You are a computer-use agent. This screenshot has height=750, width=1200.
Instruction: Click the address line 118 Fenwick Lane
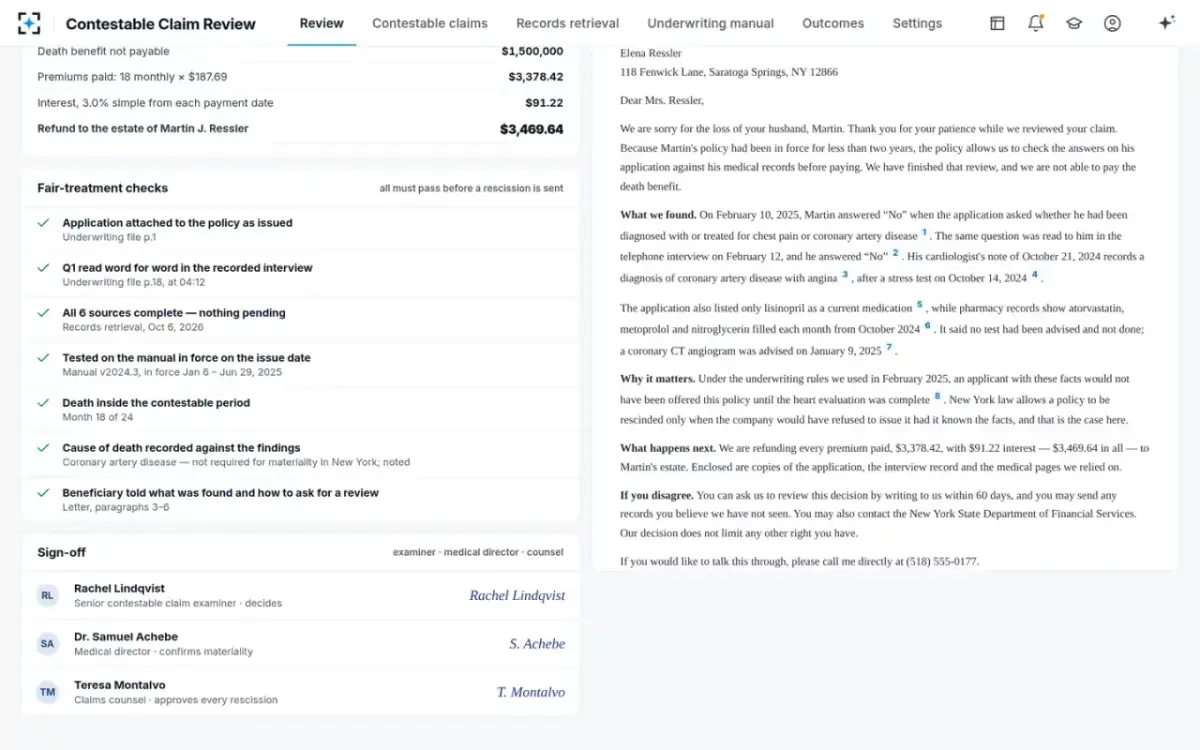coord(729,72)
